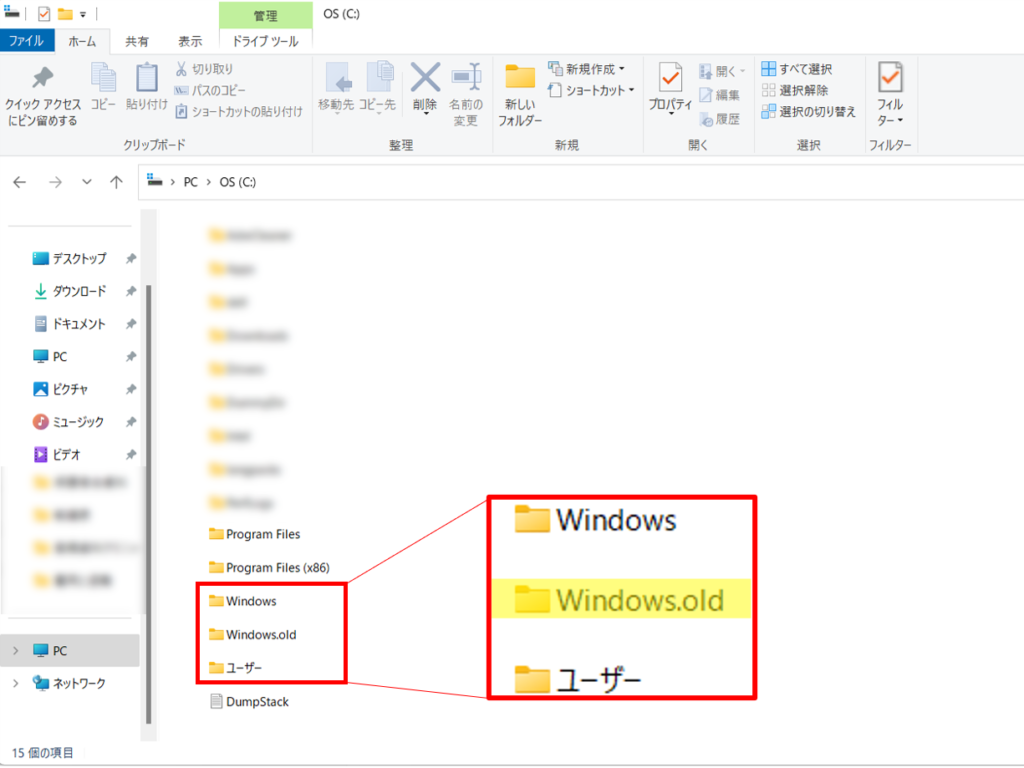Viewport: 1024px width, 768px height.
Task: Click the Move To icon
Action: pos(336,78)
